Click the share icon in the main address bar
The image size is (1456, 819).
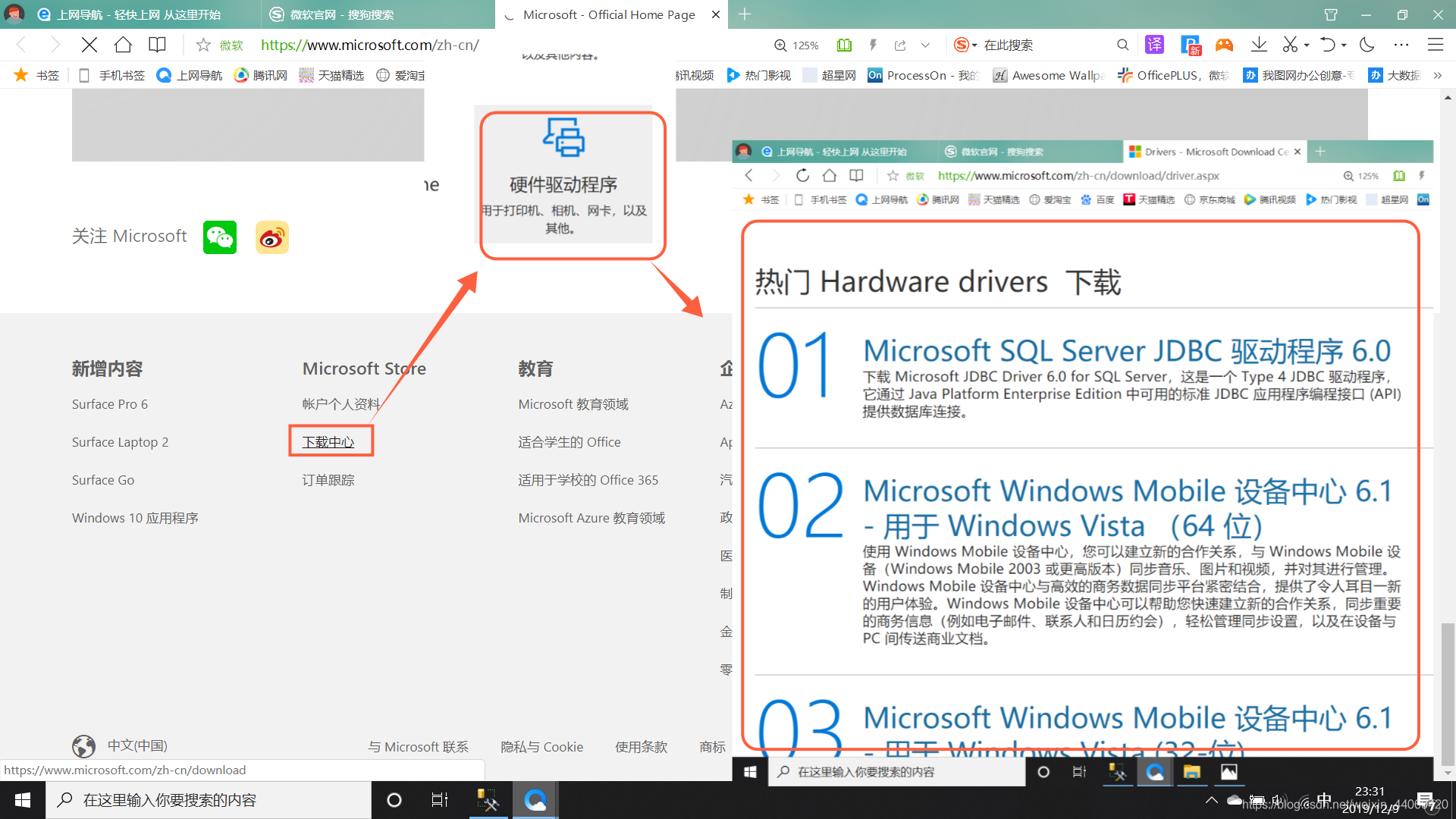coord(900,45)
